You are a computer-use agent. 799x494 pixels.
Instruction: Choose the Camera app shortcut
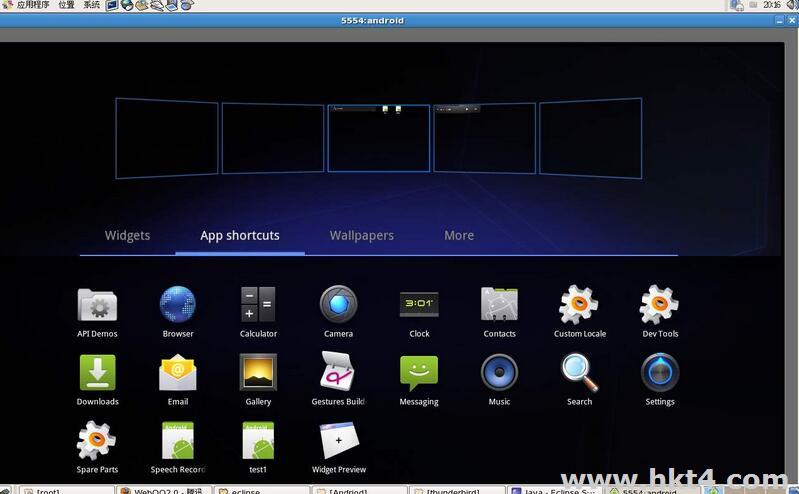(338, 304)
